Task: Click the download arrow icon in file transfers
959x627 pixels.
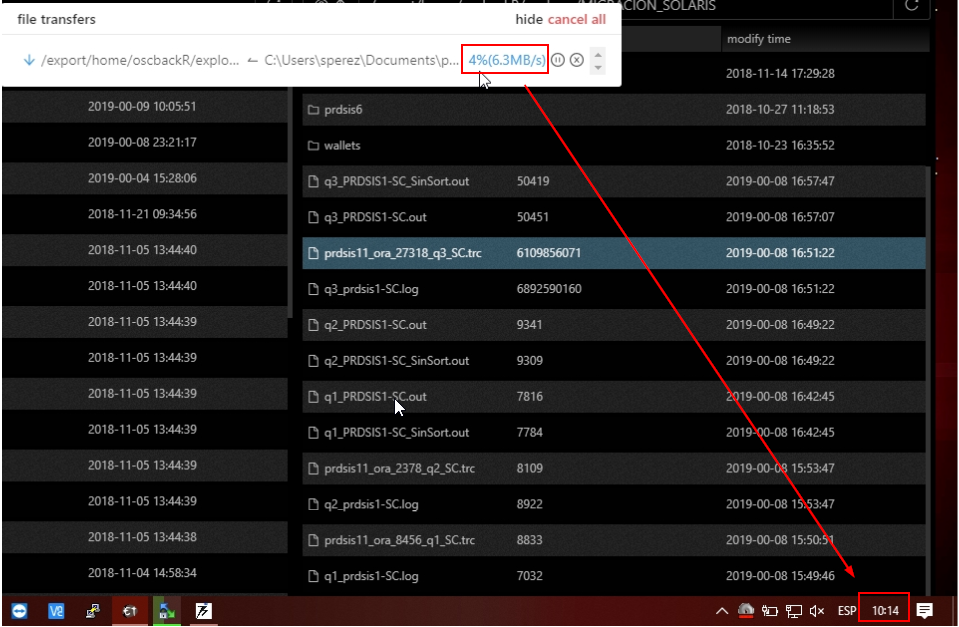Action: [x=29, y=60]
